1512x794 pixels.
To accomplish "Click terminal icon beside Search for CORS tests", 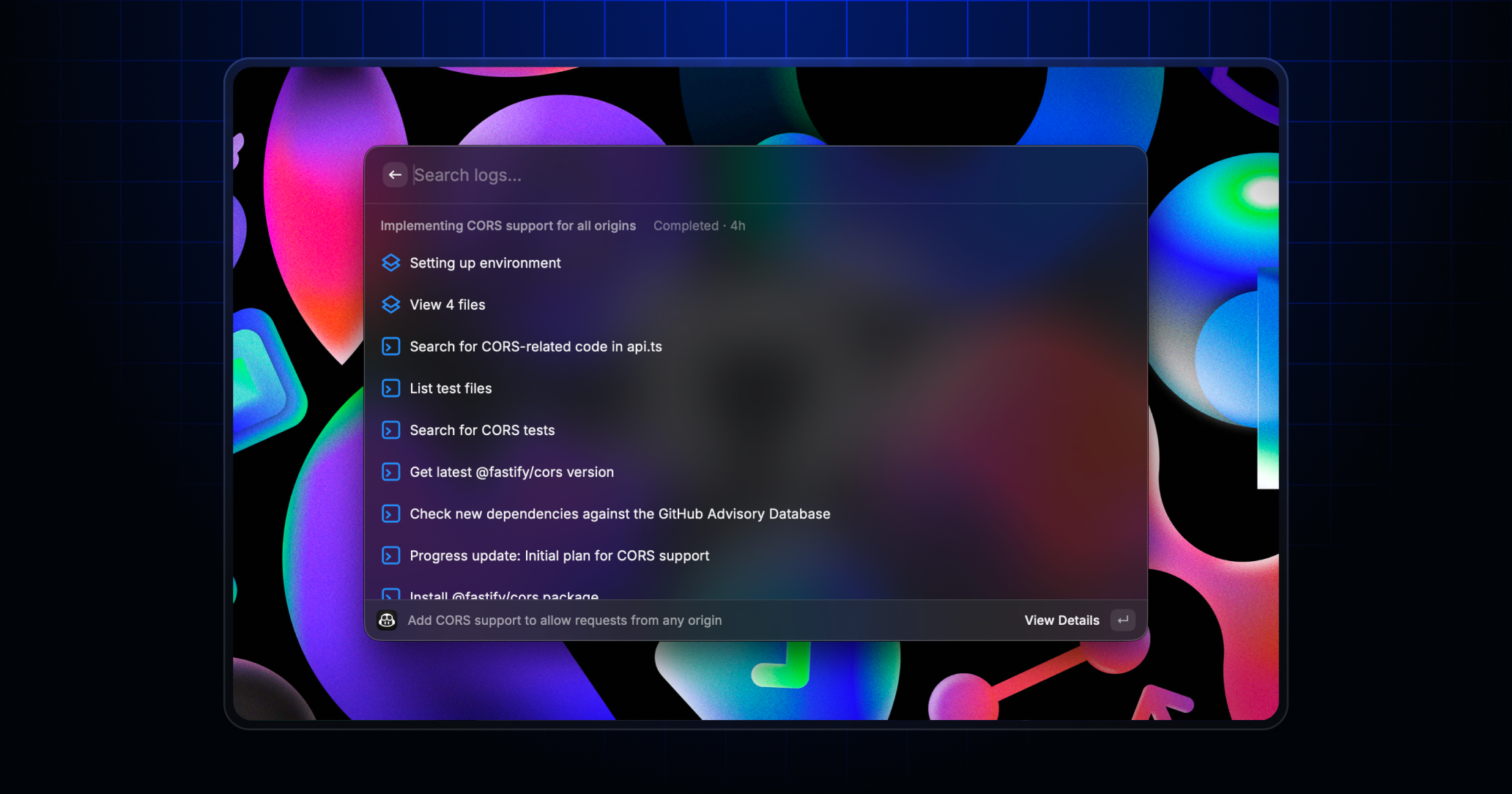I will (x=391, y=430).
